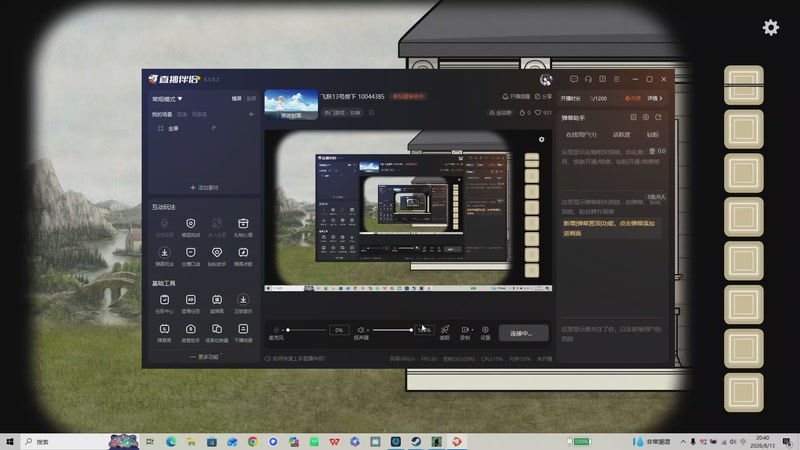
Task: Open the 正版音乐 music tool
Action: point(243,304)
